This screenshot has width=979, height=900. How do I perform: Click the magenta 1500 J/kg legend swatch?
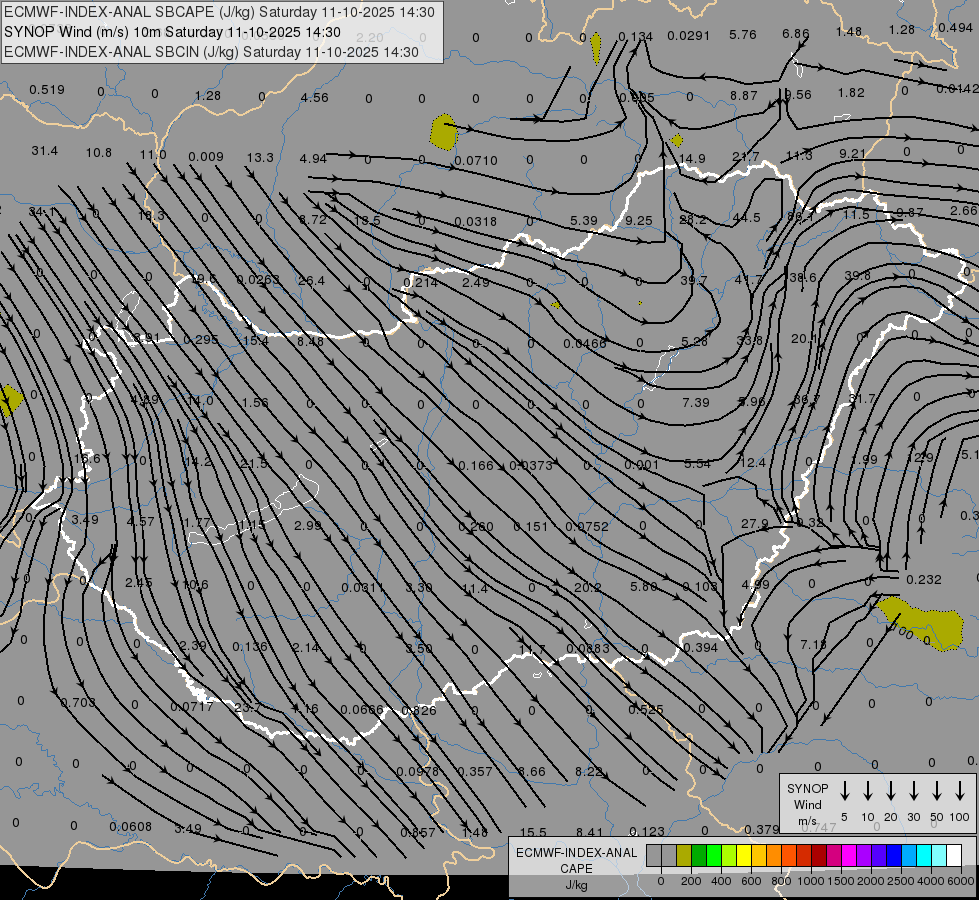click(x=848, y=855)
